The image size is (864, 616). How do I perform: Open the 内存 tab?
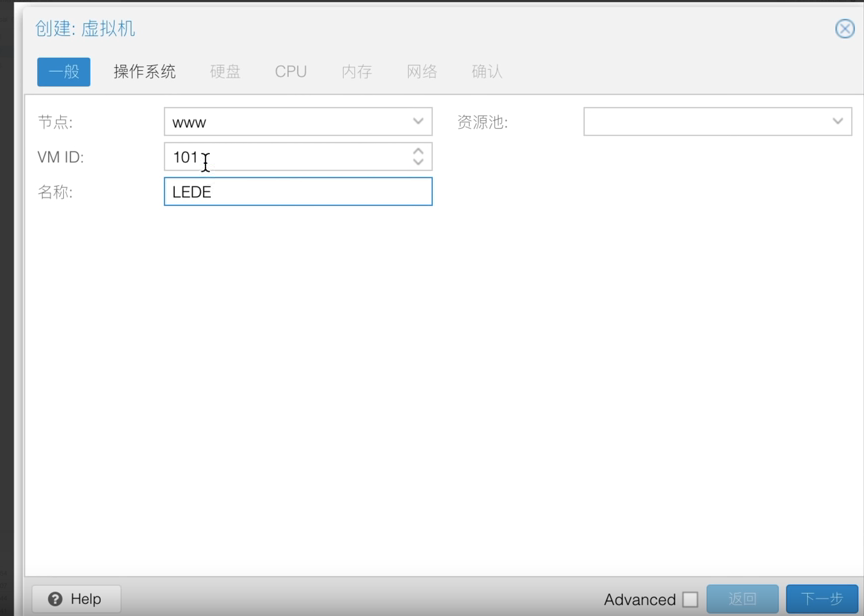(357, 72)
